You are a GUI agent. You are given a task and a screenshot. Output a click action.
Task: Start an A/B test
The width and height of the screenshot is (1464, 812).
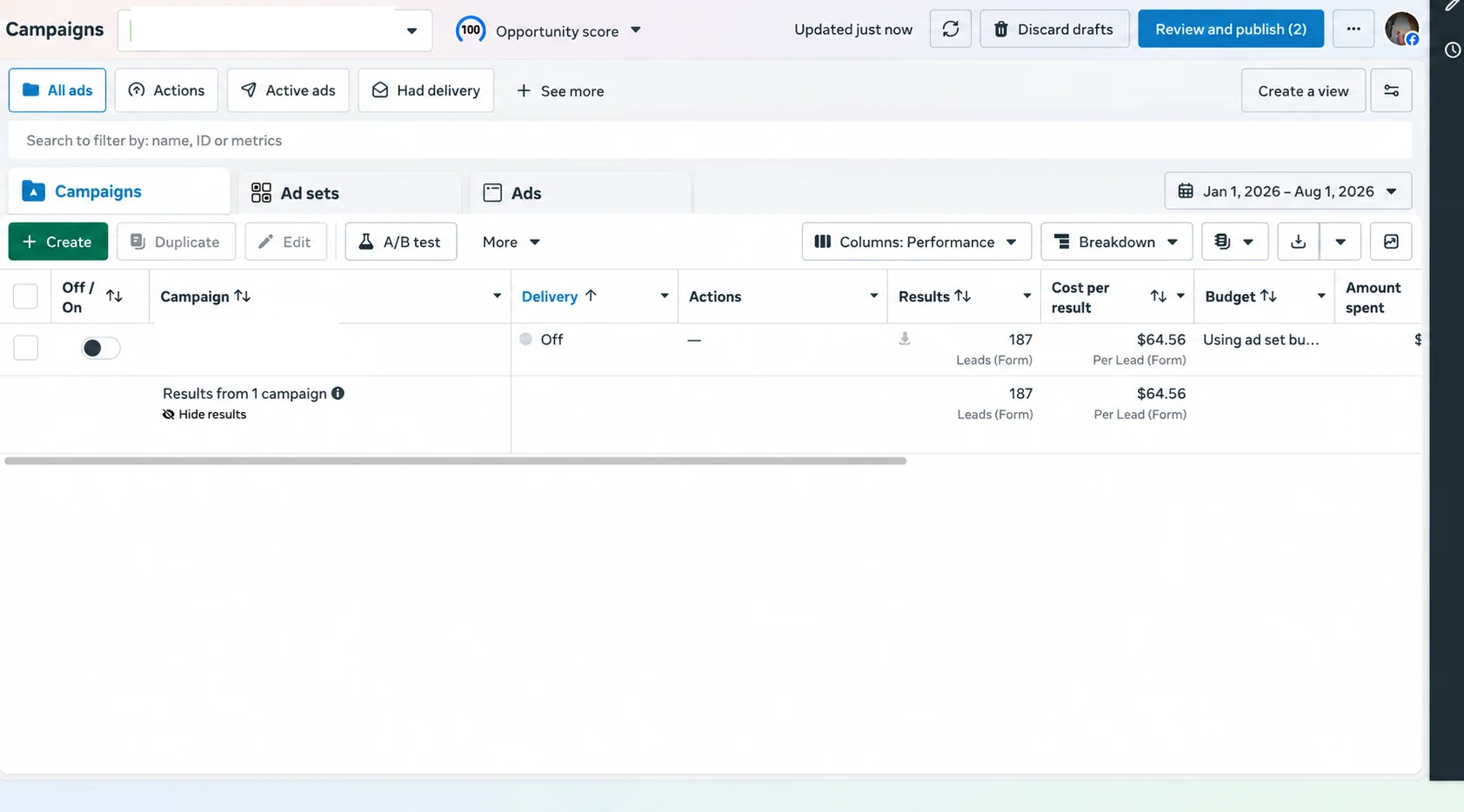coord(401,242)
